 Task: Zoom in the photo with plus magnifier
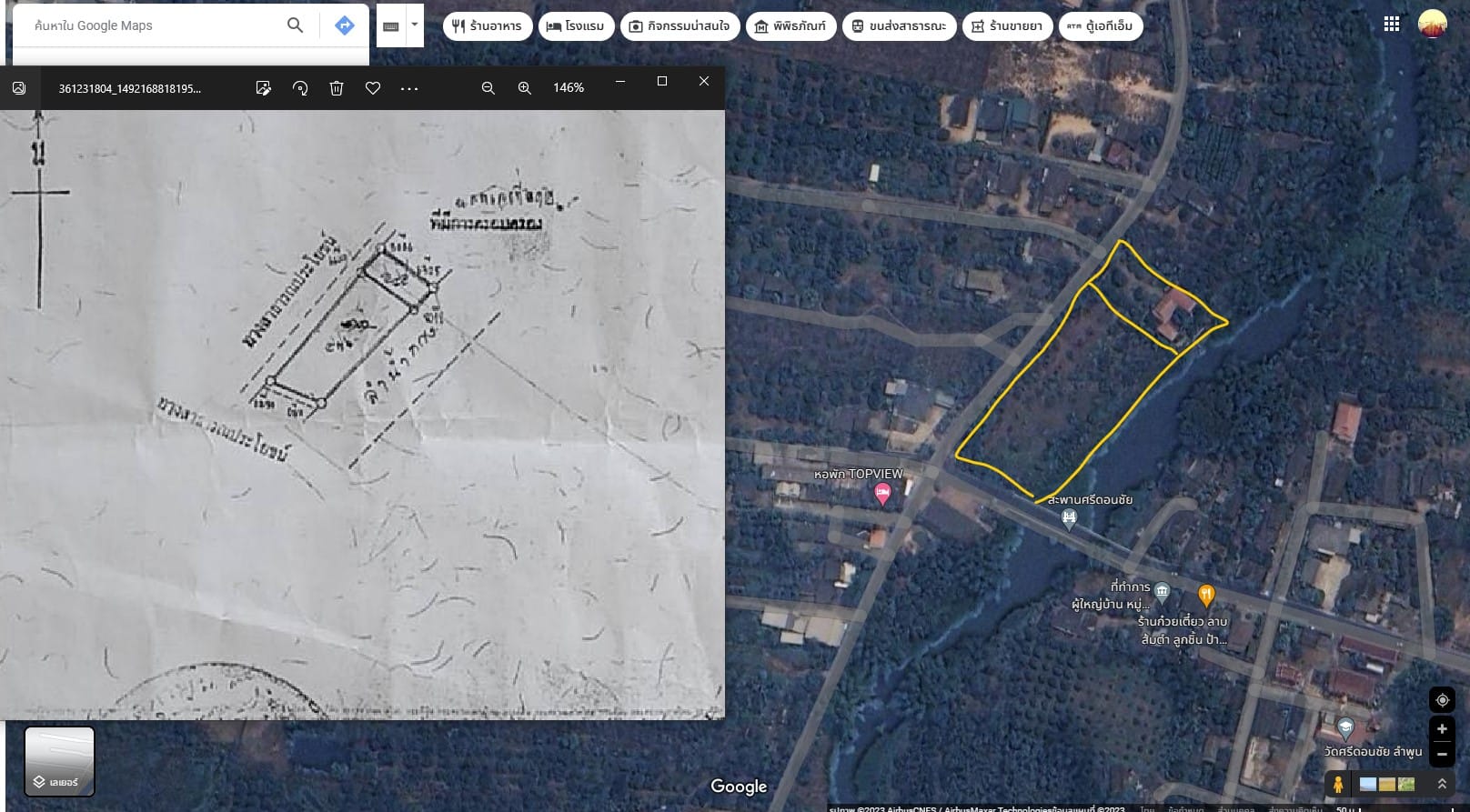pyautogui.click(x=525, y=88)
